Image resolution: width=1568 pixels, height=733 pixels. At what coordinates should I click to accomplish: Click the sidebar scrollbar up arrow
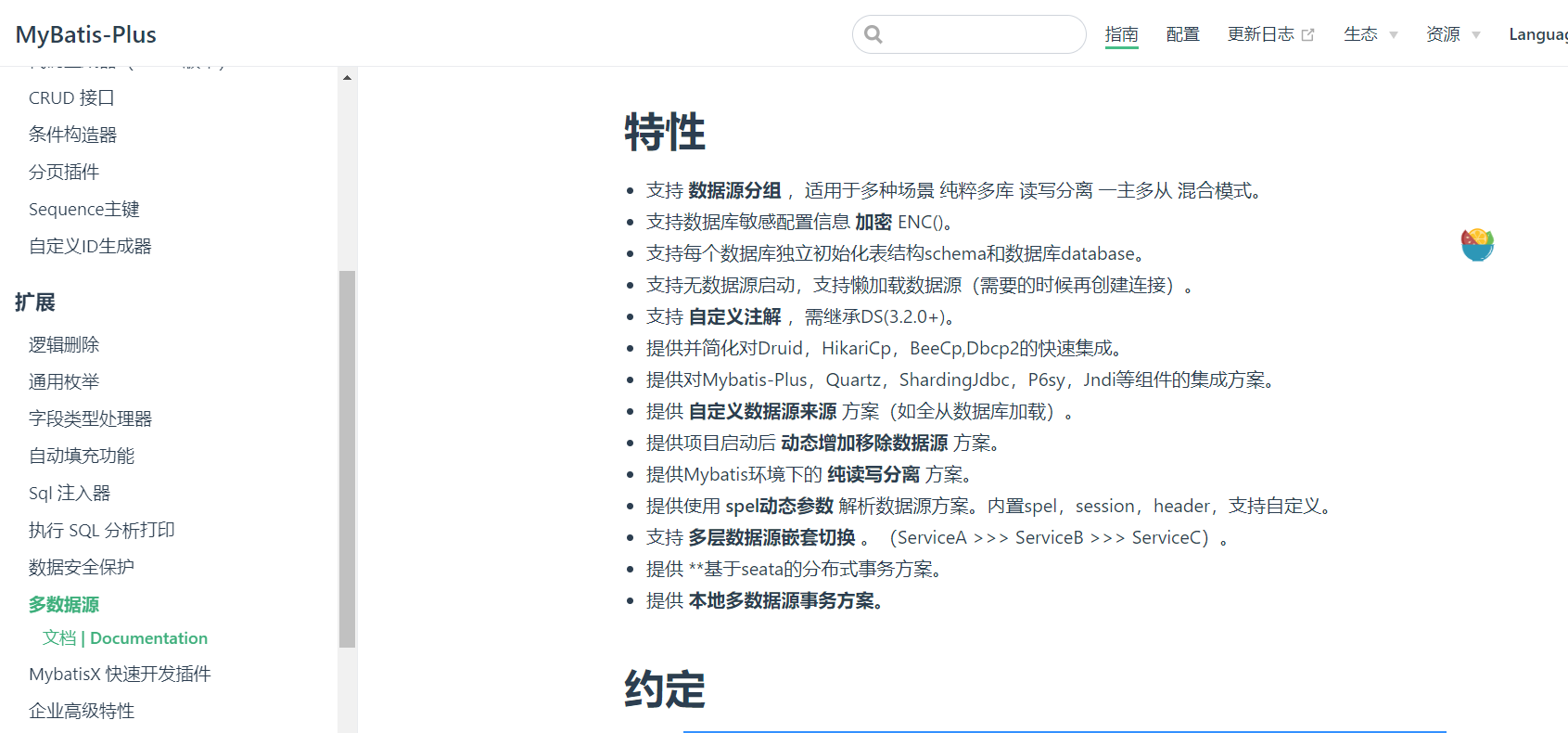coord(347,78)
